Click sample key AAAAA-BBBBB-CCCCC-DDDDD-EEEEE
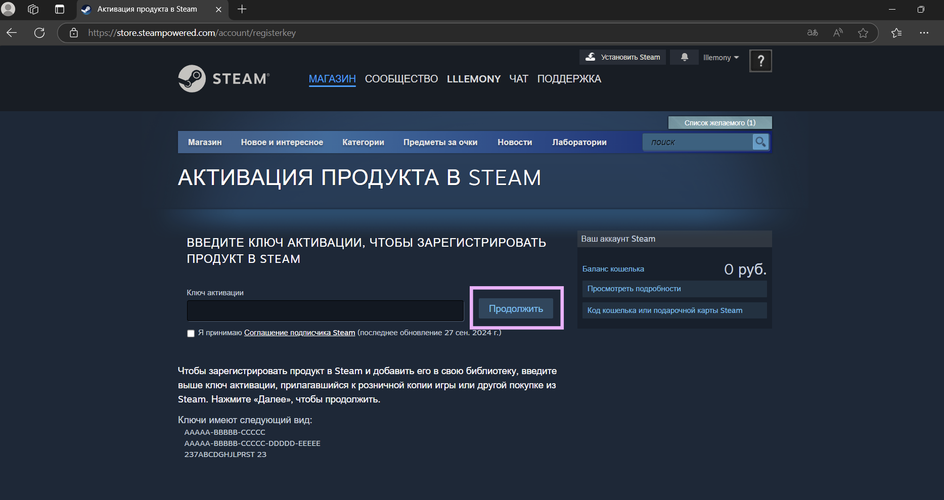This screenshot has height=500, width=944. point(252,443)
